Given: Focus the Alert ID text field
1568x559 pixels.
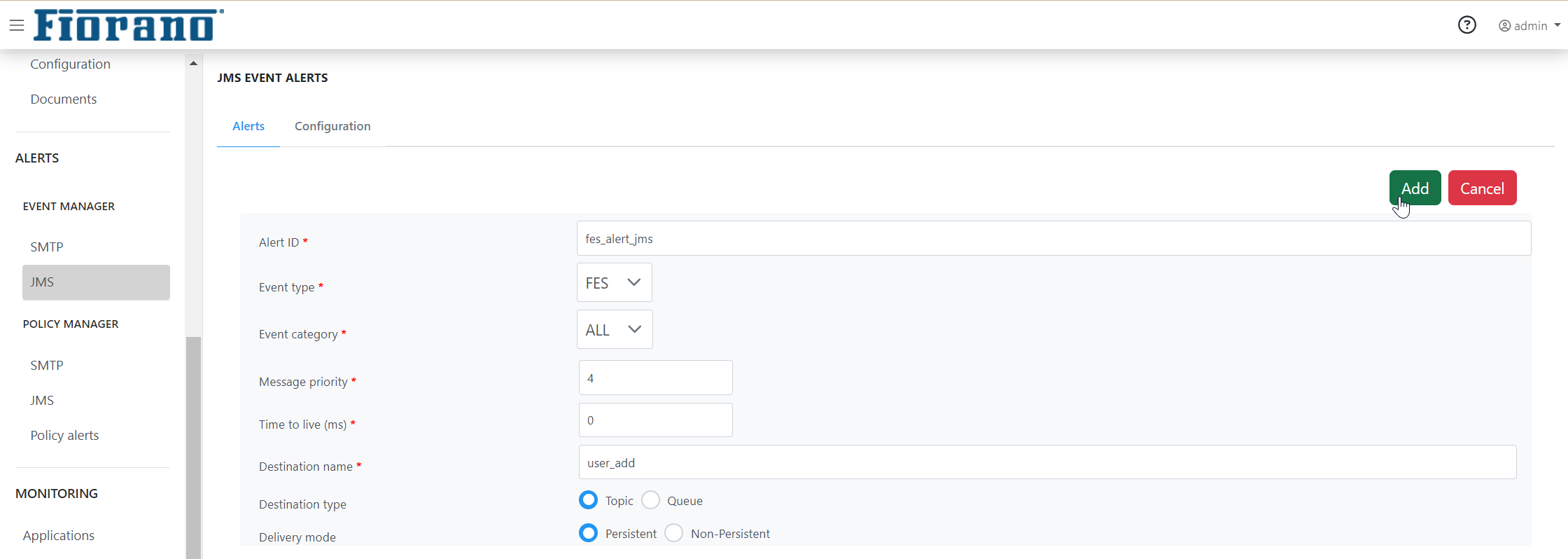Looking at the screenshot, I should (1053, 239).
